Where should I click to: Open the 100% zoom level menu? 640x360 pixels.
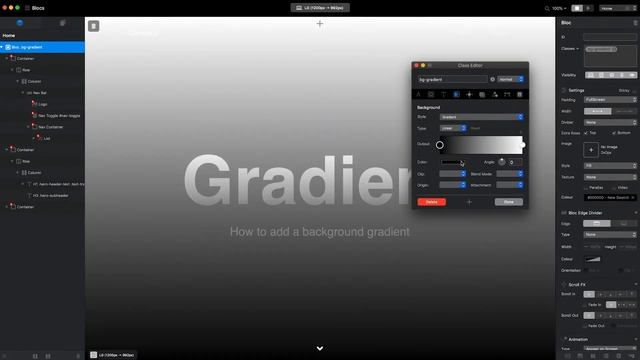[559, 8]
